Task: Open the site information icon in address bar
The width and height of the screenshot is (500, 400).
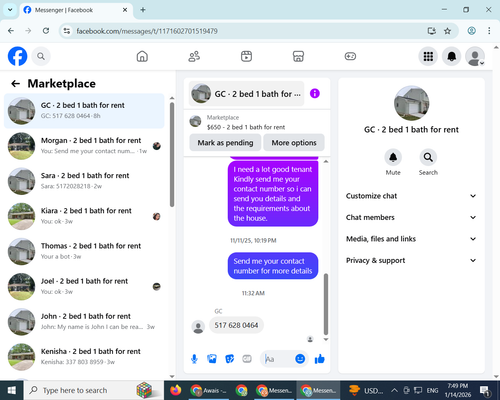Action: click(x=67, y=31)
